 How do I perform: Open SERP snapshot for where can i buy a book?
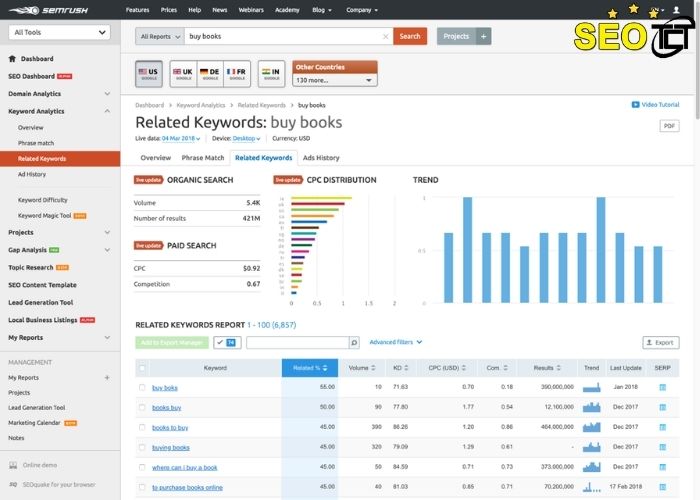pos(662,467)
